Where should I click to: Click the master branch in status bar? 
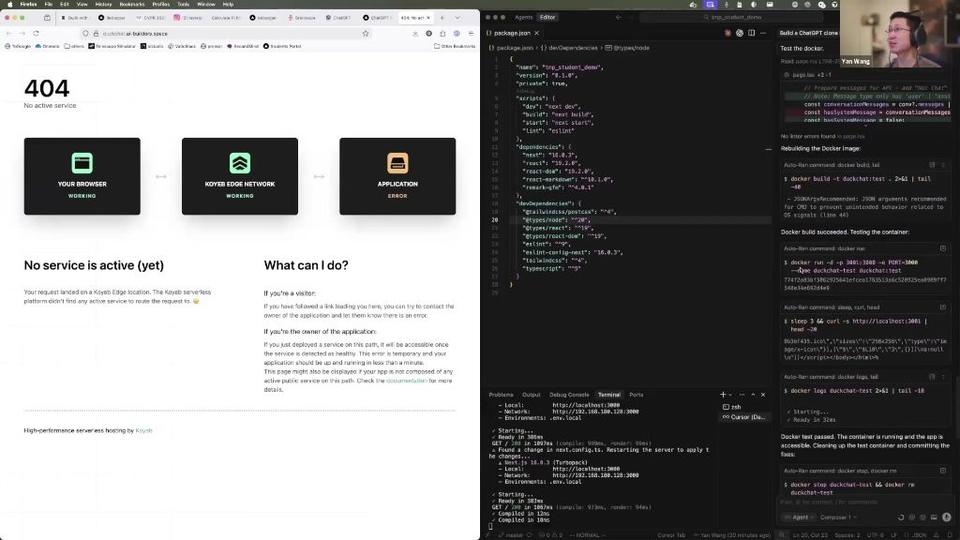click(511, 535)
